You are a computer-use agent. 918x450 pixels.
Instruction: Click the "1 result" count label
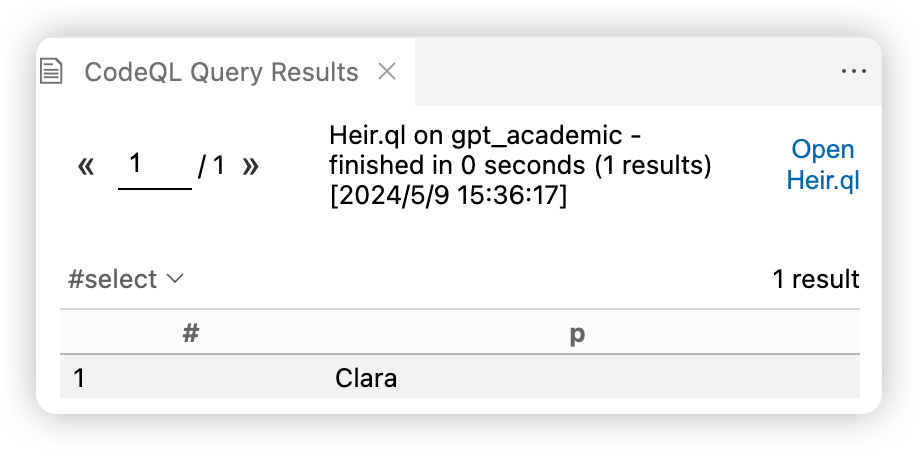pos(815,279)
